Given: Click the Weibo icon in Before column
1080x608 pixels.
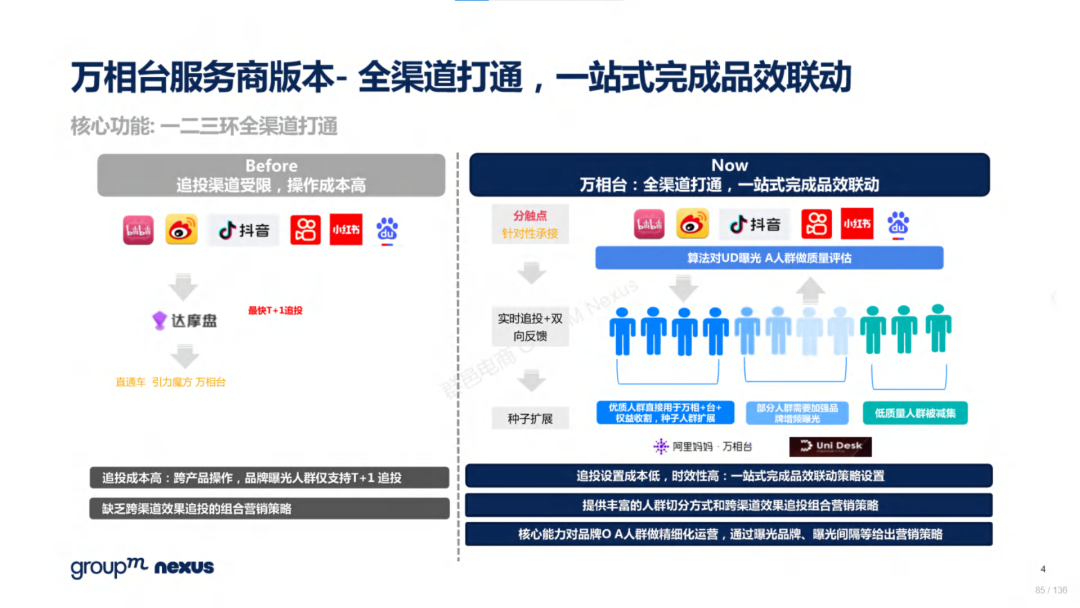Looking at the screenshot, I should pyautogui.click(x=181, y=230).
